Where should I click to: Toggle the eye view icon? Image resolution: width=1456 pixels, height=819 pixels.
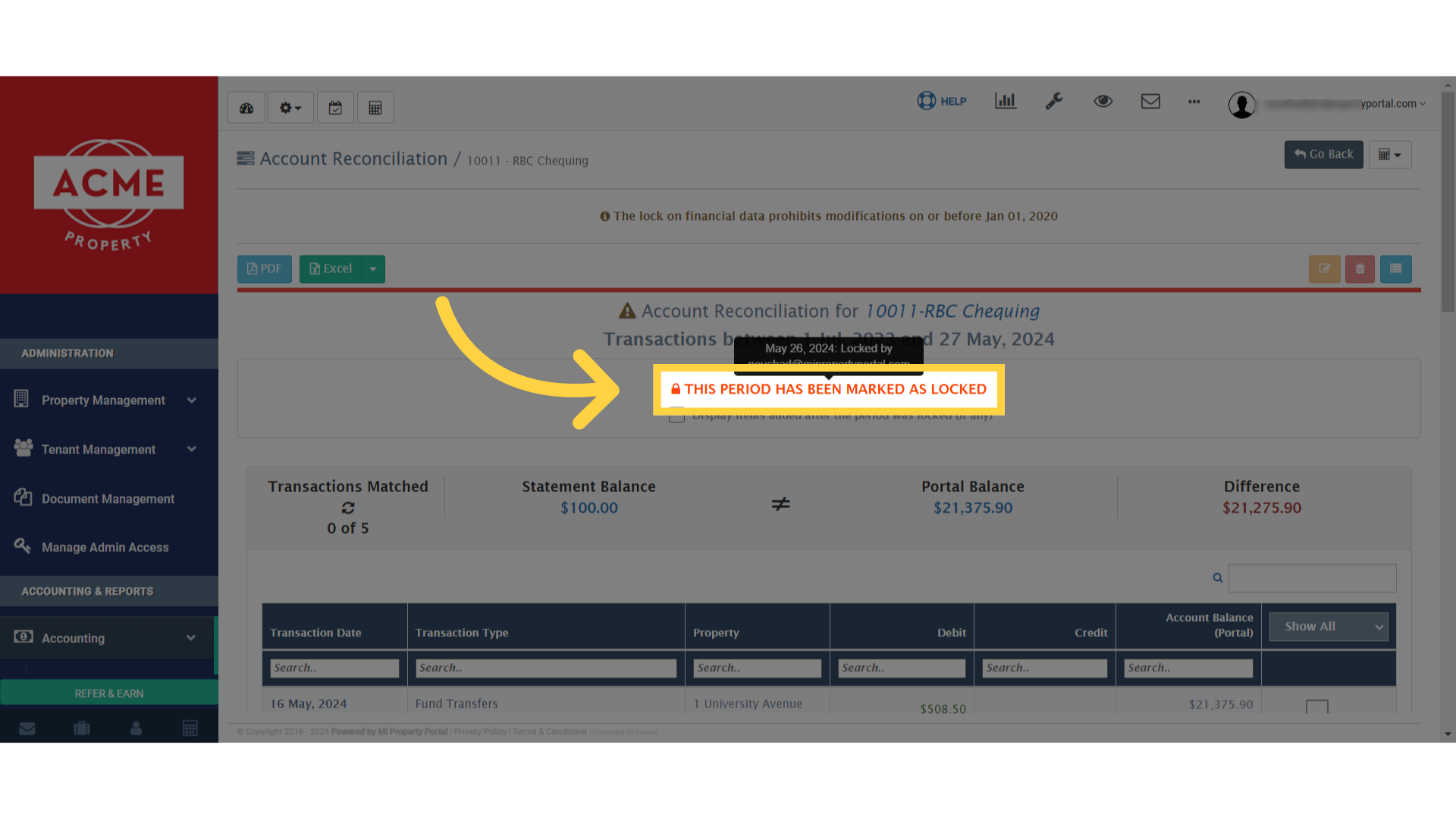(x=1103, y=101)
